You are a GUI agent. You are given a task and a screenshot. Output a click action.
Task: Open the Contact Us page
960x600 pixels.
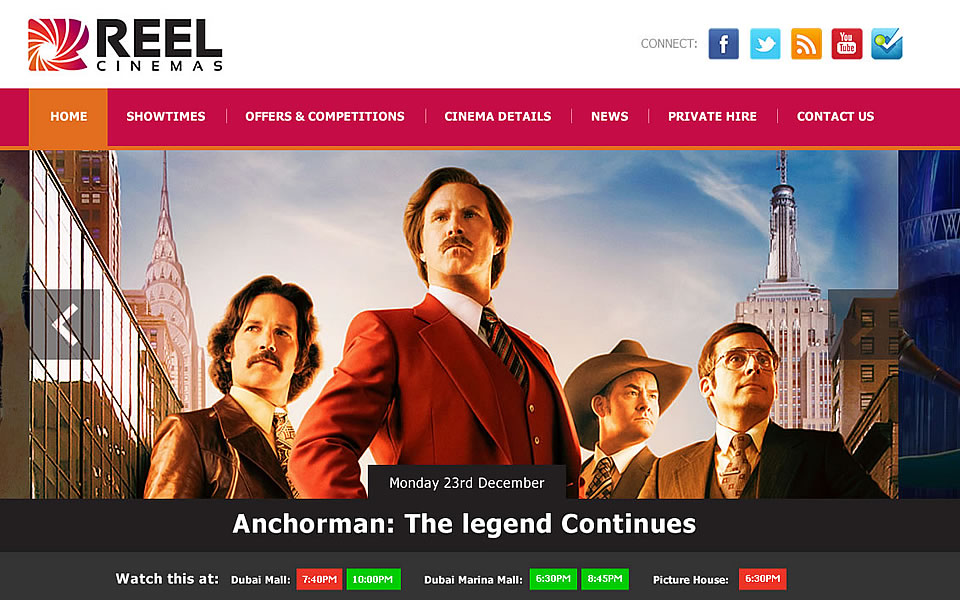(835, 116)
